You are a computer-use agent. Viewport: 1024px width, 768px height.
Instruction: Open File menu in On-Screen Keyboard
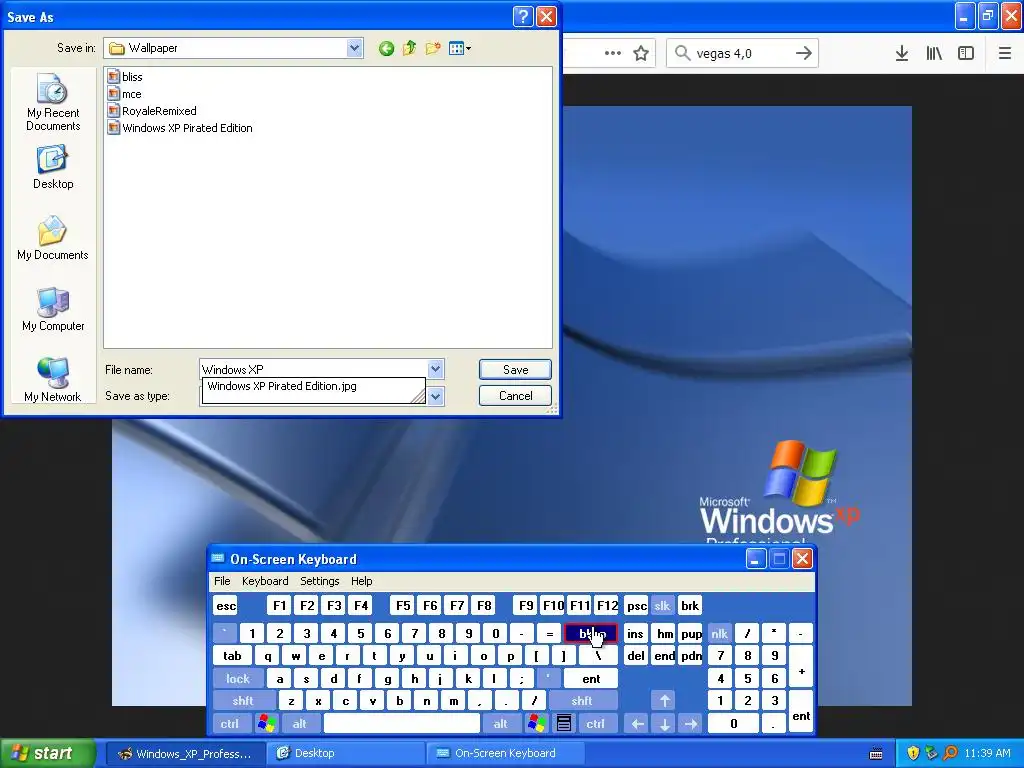pos(222,581)
